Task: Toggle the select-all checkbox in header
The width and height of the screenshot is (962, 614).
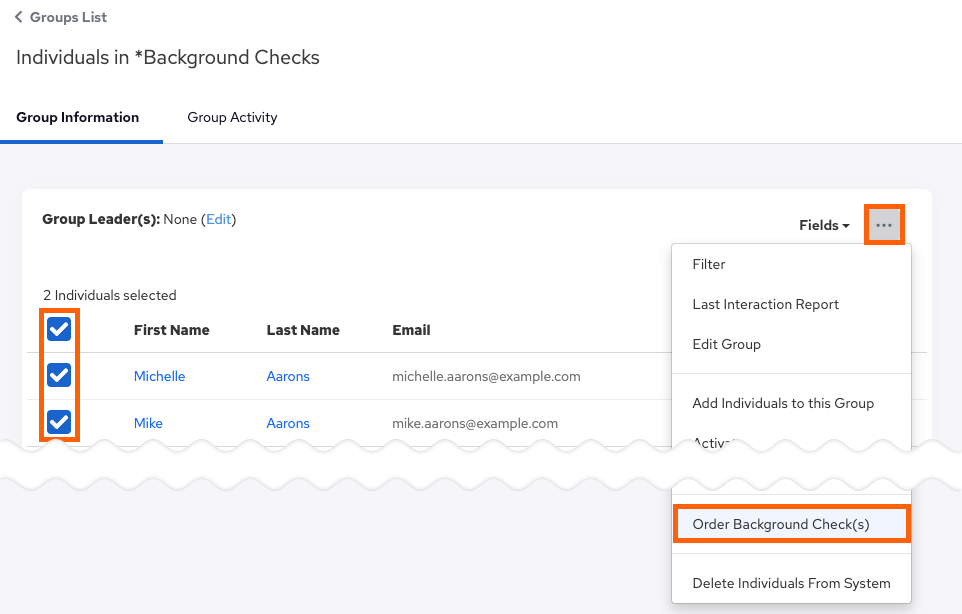Action: pyautogui.click(x=59, y=329)
